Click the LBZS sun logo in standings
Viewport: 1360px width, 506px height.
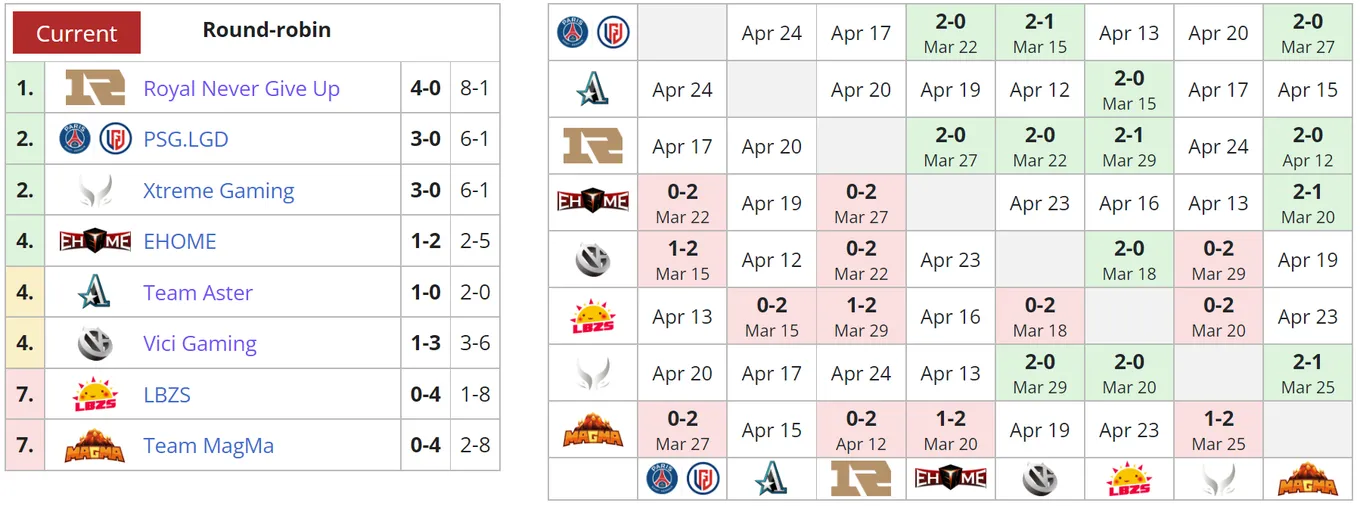click(95, 395)
